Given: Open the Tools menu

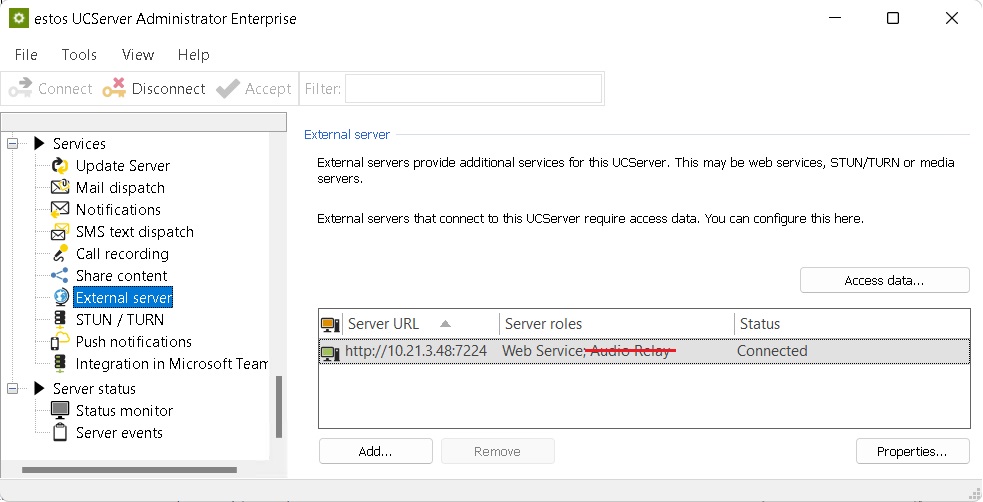Looking at the screenshot, I should pyautogui.click(x=79, y=55).
